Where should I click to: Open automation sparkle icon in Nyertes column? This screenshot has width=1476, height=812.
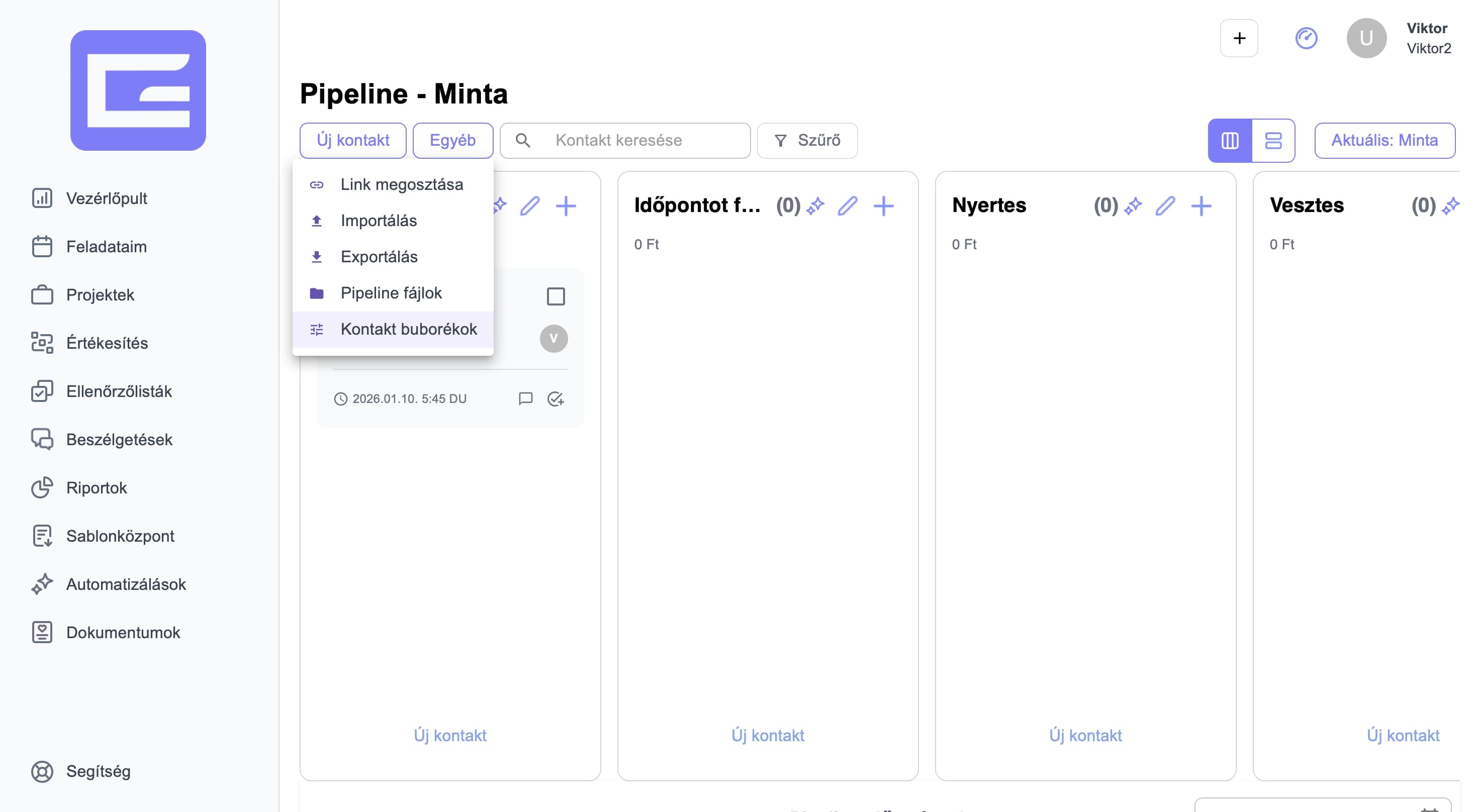[1133, 206]
